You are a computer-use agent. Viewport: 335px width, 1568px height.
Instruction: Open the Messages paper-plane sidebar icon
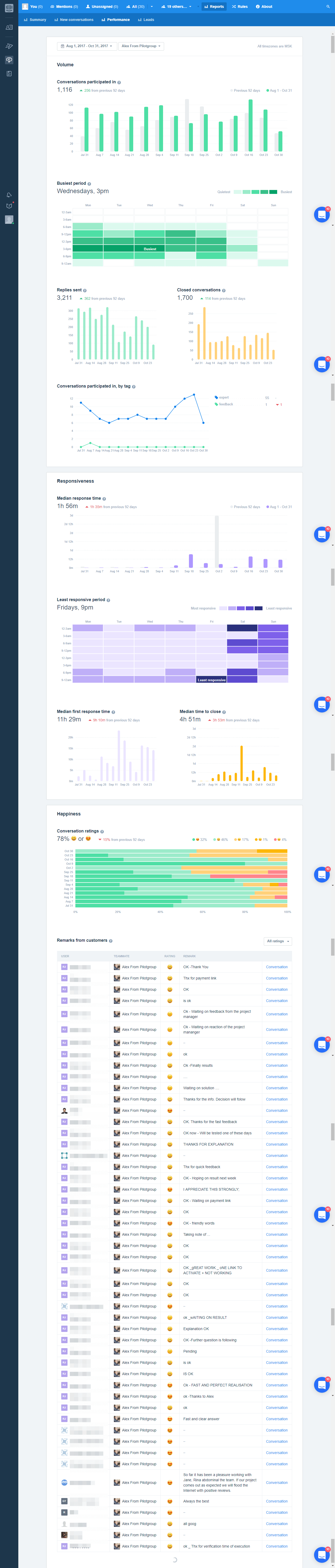coord(9,46)
